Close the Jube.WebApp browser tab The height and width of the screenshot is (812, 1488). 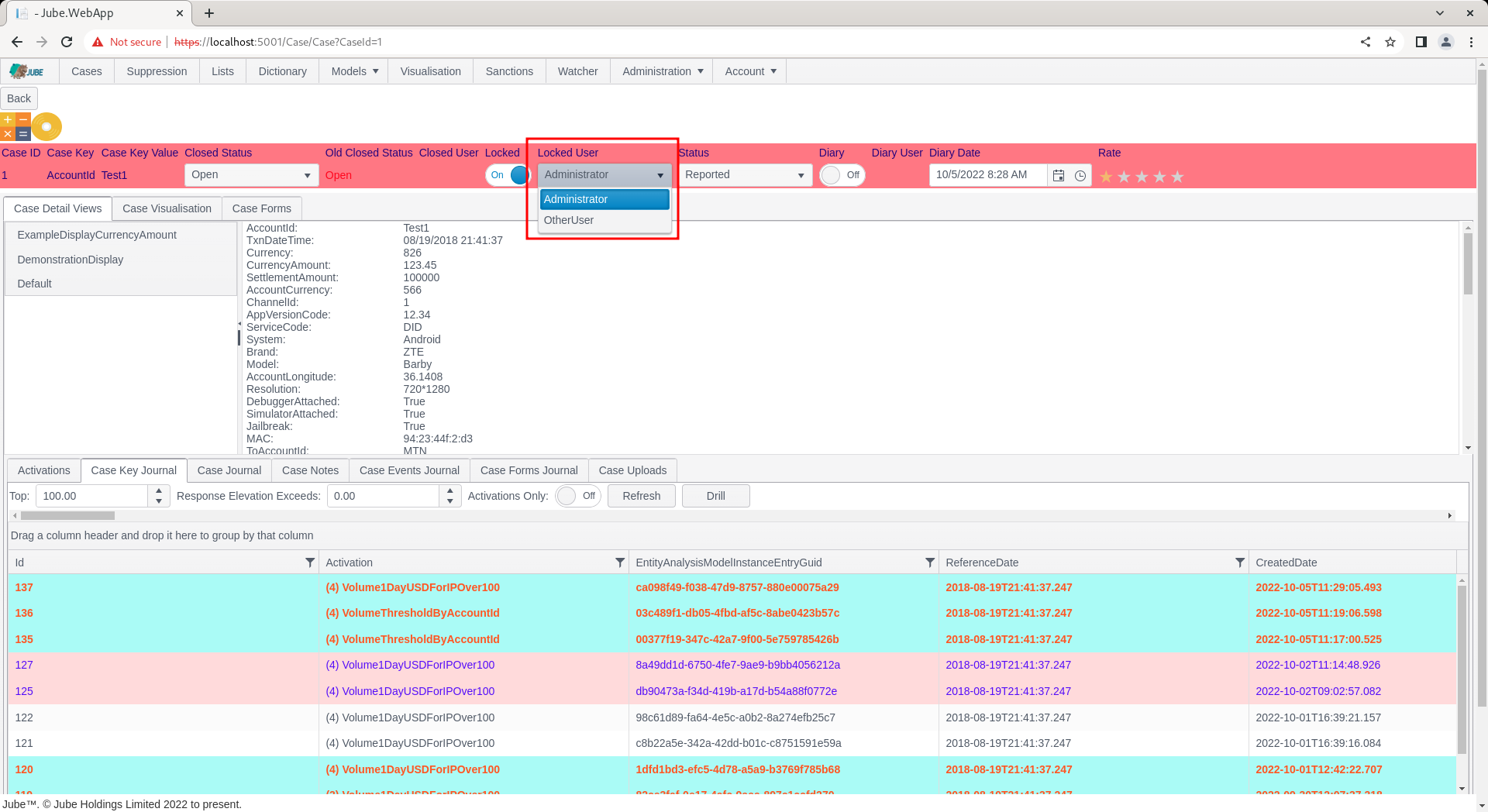(180, 13)
